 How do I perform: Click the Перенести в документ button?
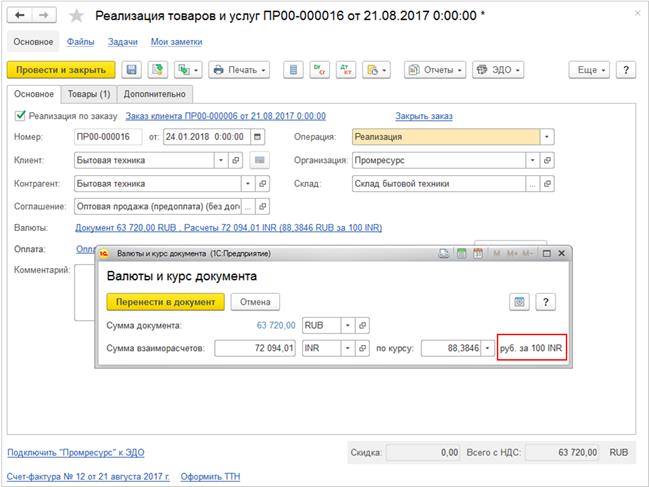point(165,301)
